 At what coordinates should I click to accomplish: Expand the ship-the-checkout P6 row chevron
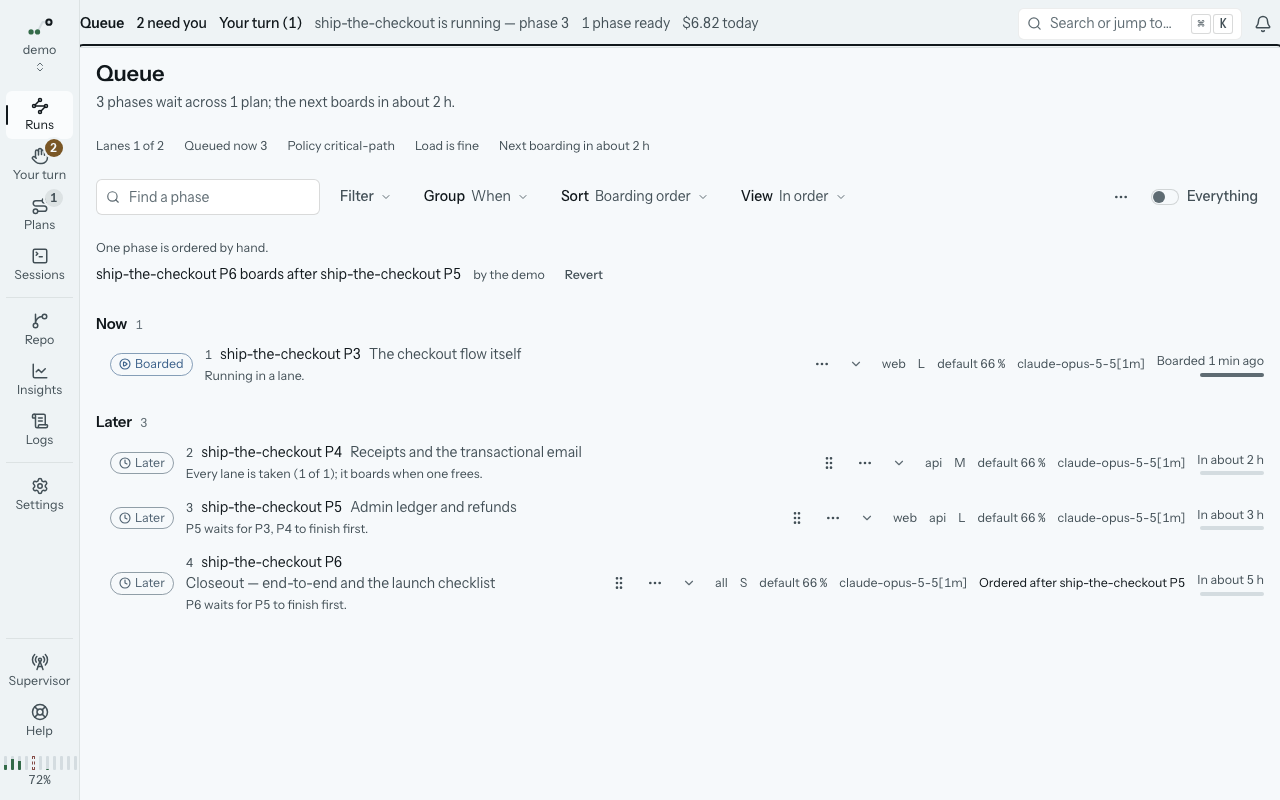point(689,583)
